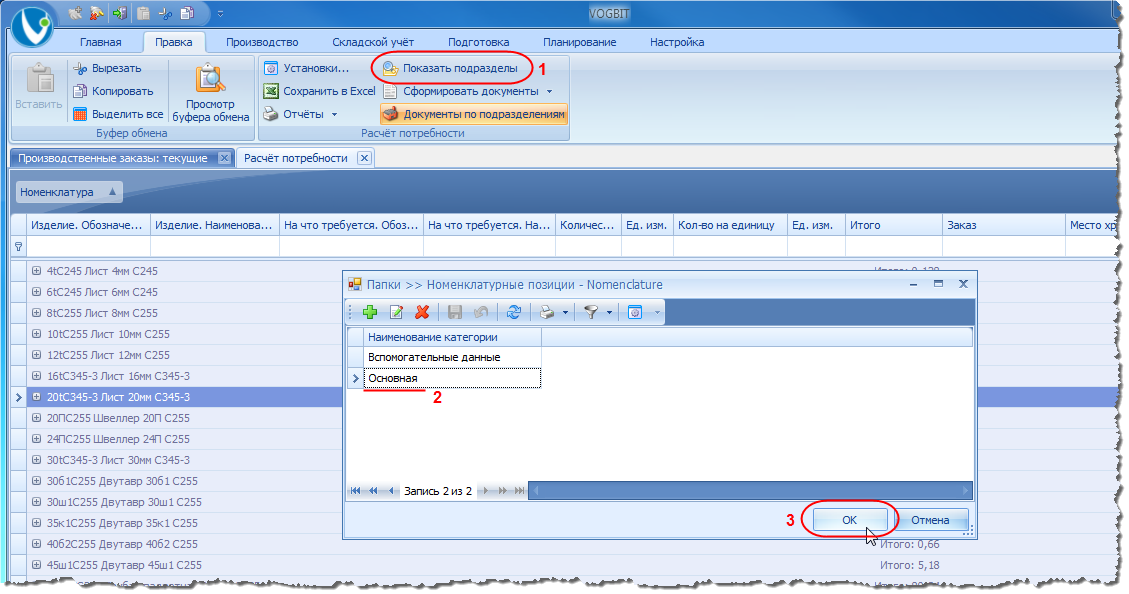This screenshot has width=1129, height=594.
Task: Click Показать подразделы in ribbon
Action: 450,68
